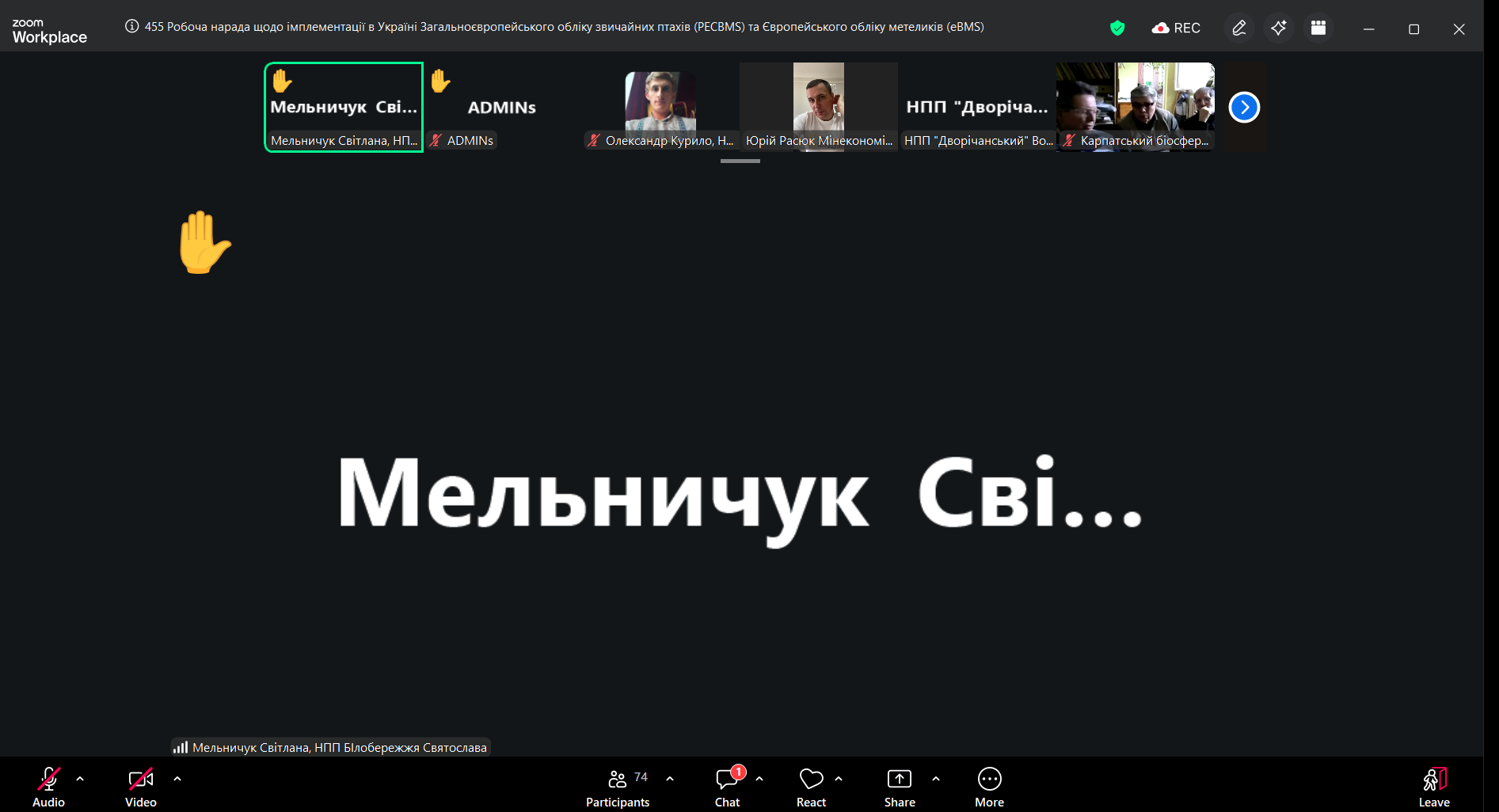This screenshot has height=812, width=1499.
Task: Open the annotation pencil tool
Action: point(1239,28)
